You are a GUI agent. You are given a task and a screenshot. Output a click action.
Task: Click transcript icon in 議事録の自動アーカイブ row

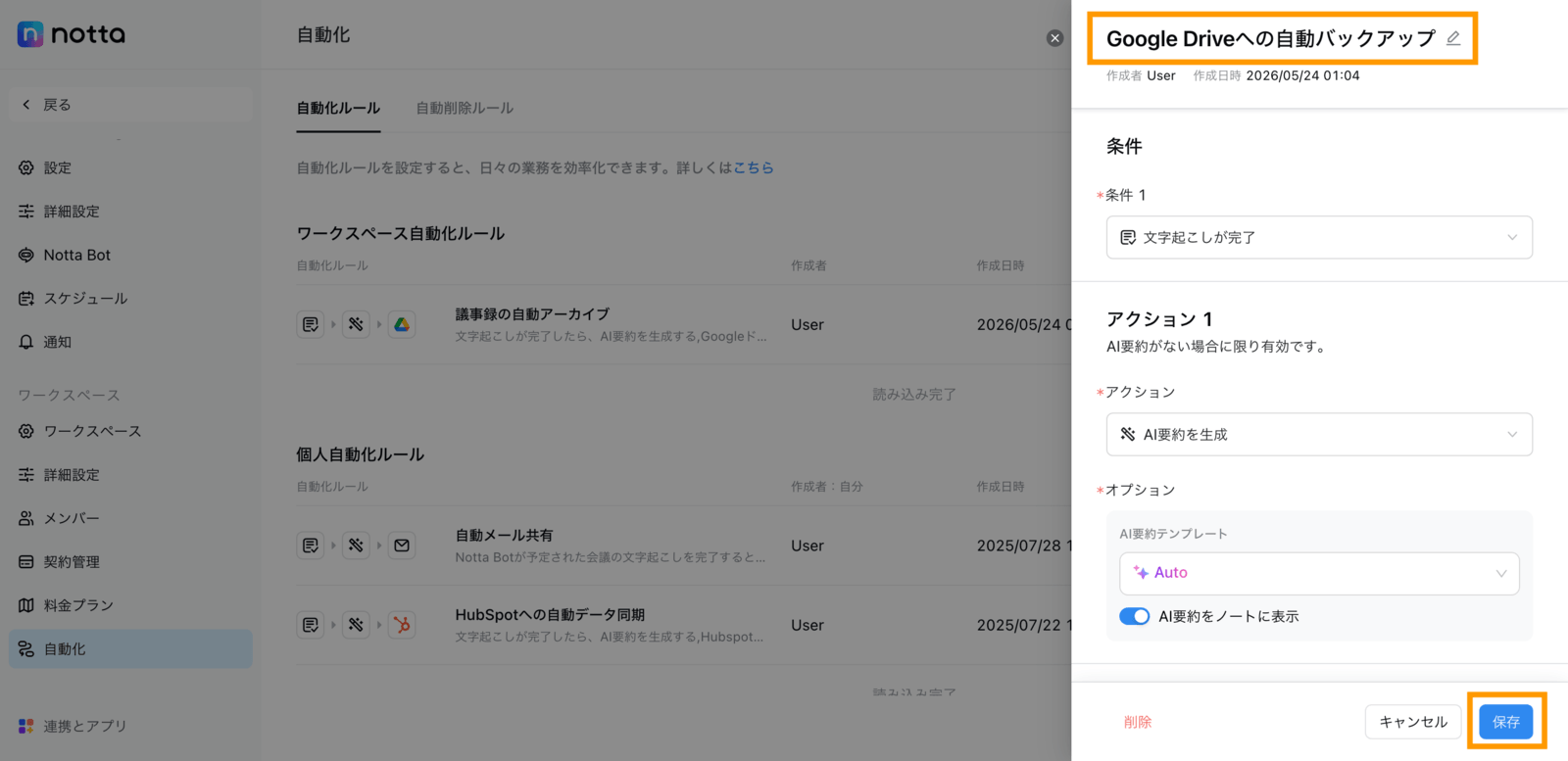311,324
